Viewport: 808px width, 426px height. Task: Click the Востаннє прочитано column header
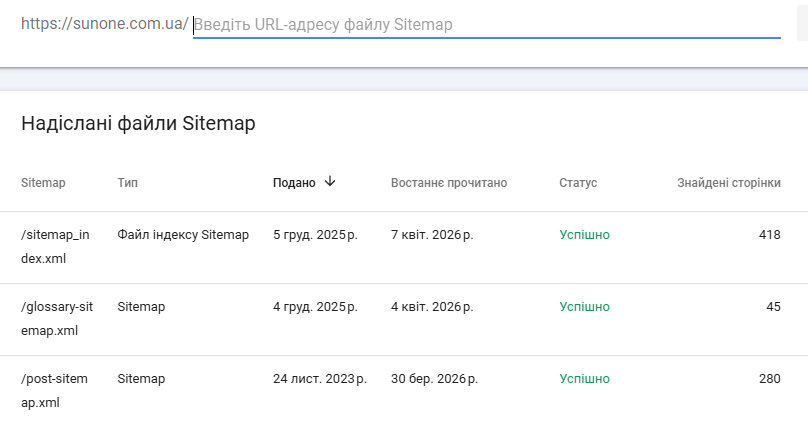click(x=449, y=183)
